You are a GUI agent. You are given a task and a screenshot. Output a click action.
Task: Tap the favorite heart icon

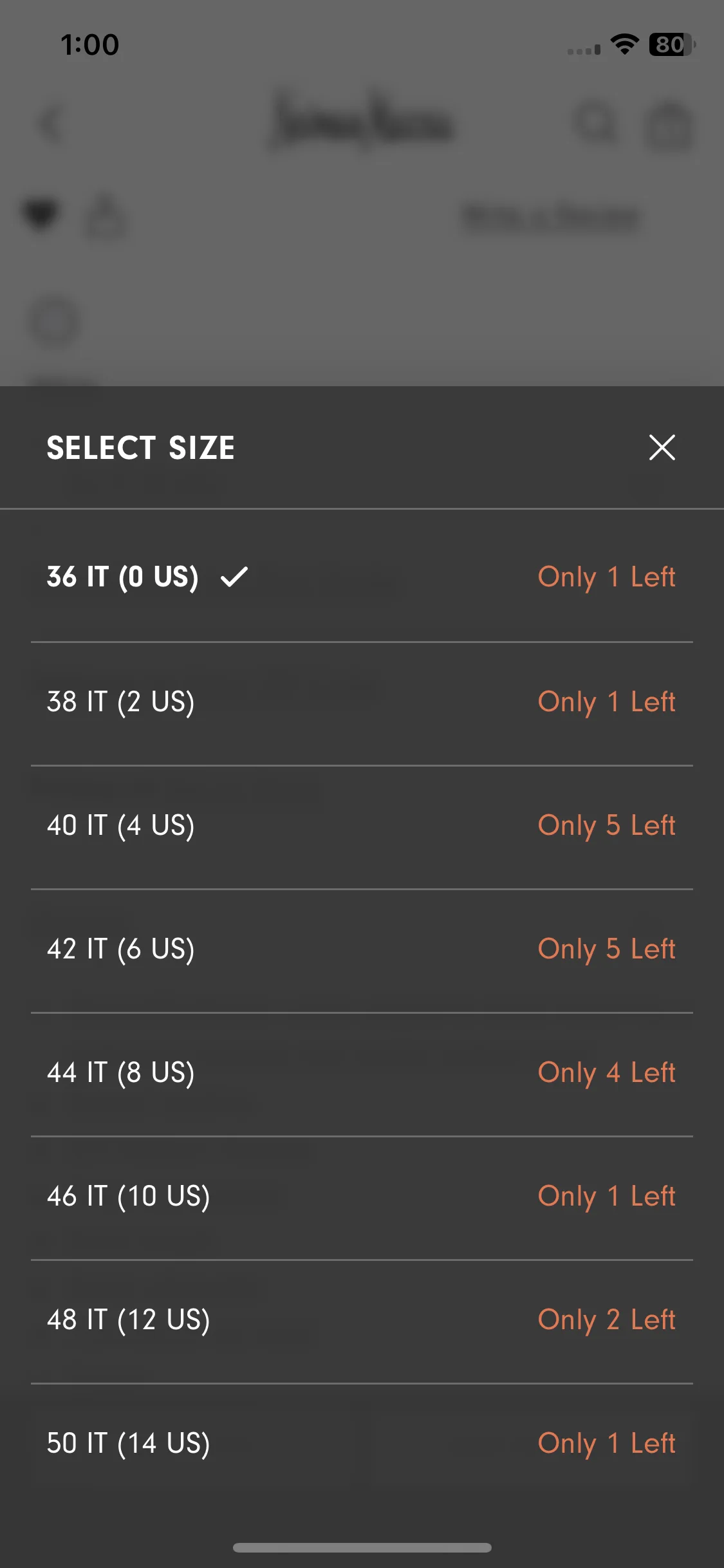click(x=41, y=216)
